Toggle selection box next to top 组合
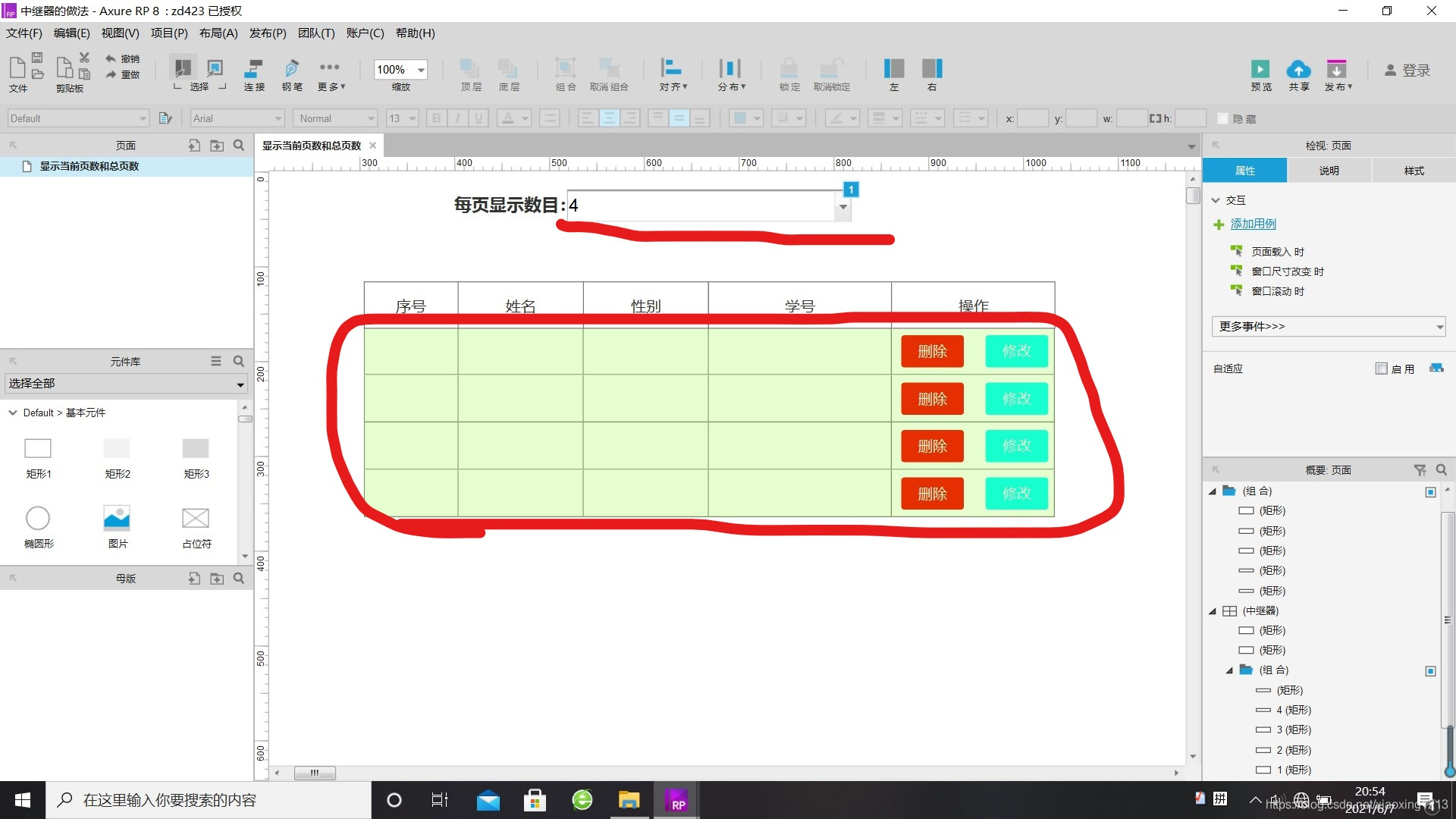The height and width of the screenshot is (819, 1456). [x=1430, y=491]
